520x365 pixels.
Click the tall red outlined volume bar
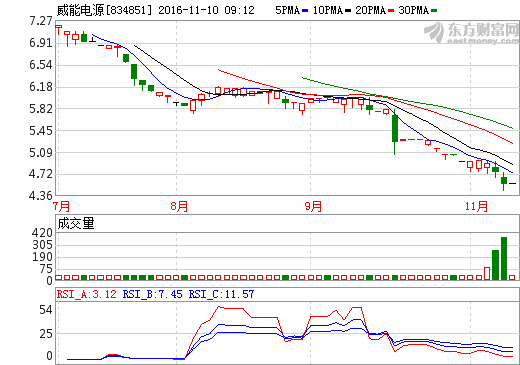coord(487,273)
